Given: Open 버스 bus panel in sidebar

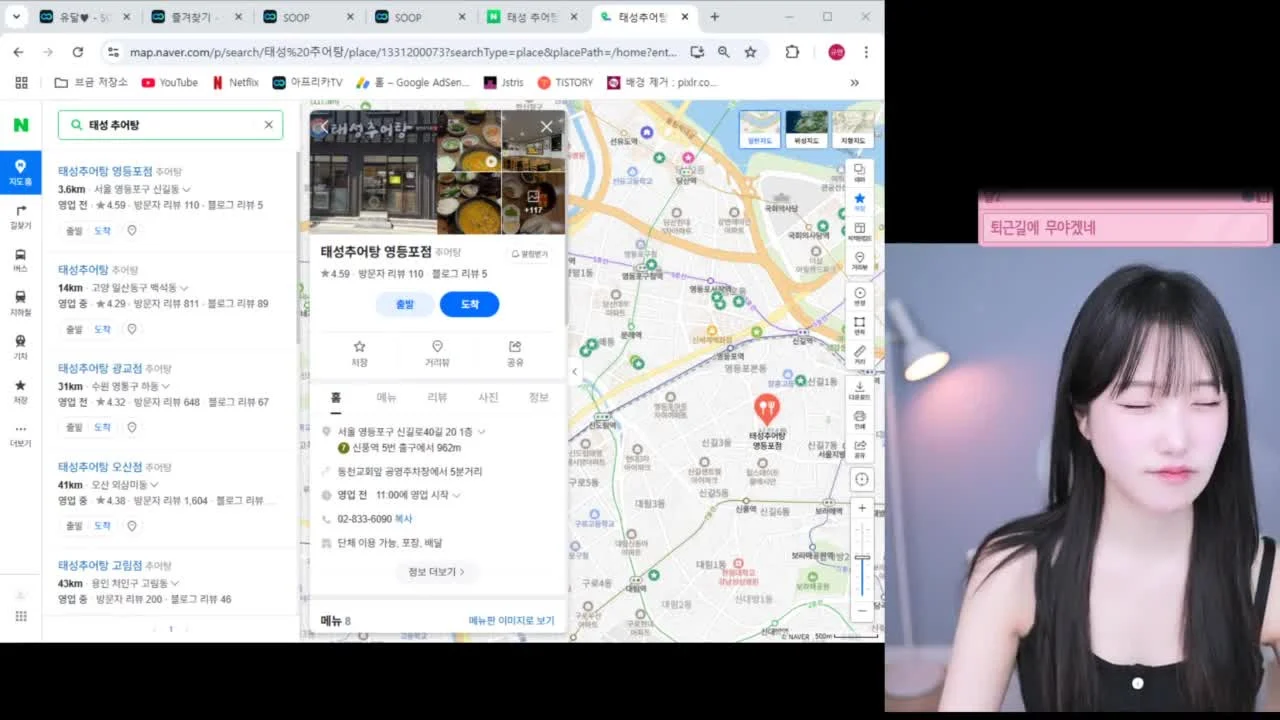Looking at the screenshot, I should pyautogui.click(x=20, y=260).
